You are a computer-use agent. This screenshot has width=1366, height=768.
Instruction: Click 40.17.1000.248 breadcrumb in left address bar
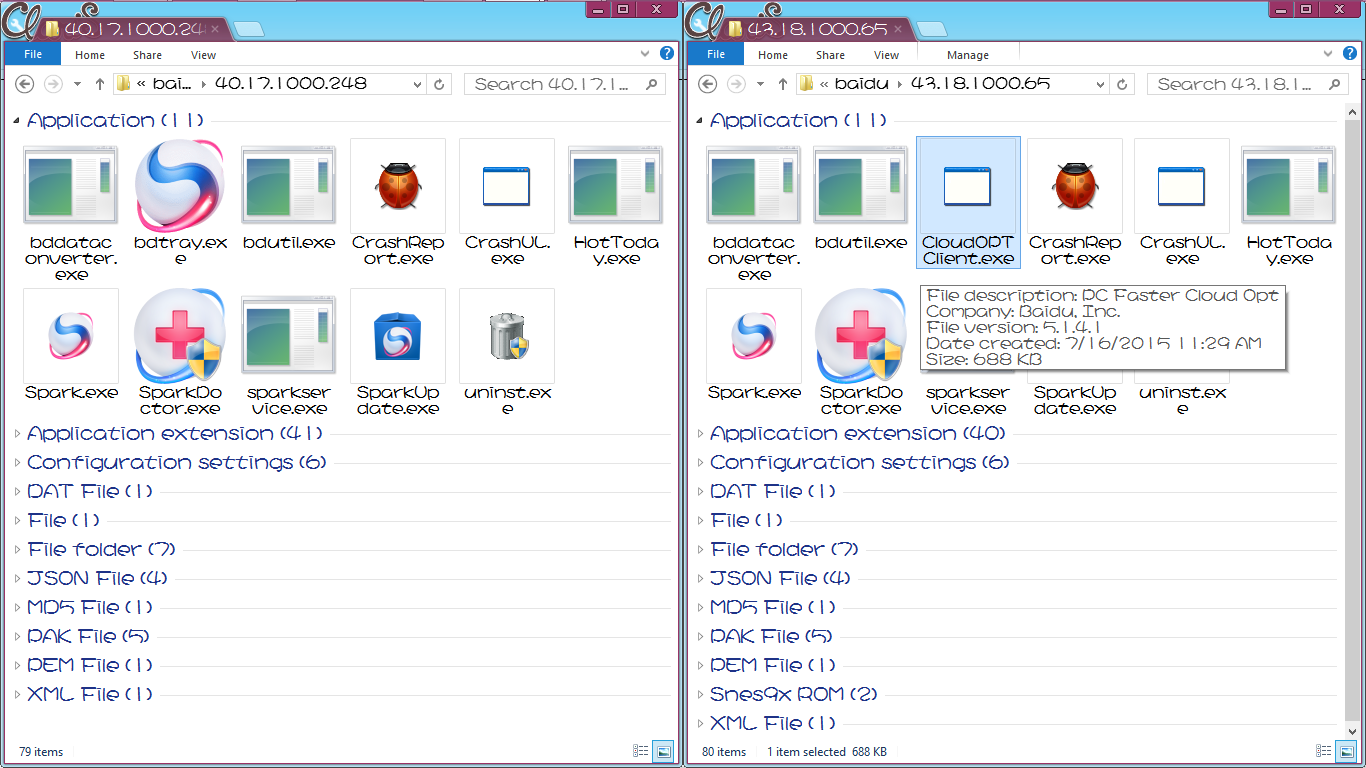point(291,84)
